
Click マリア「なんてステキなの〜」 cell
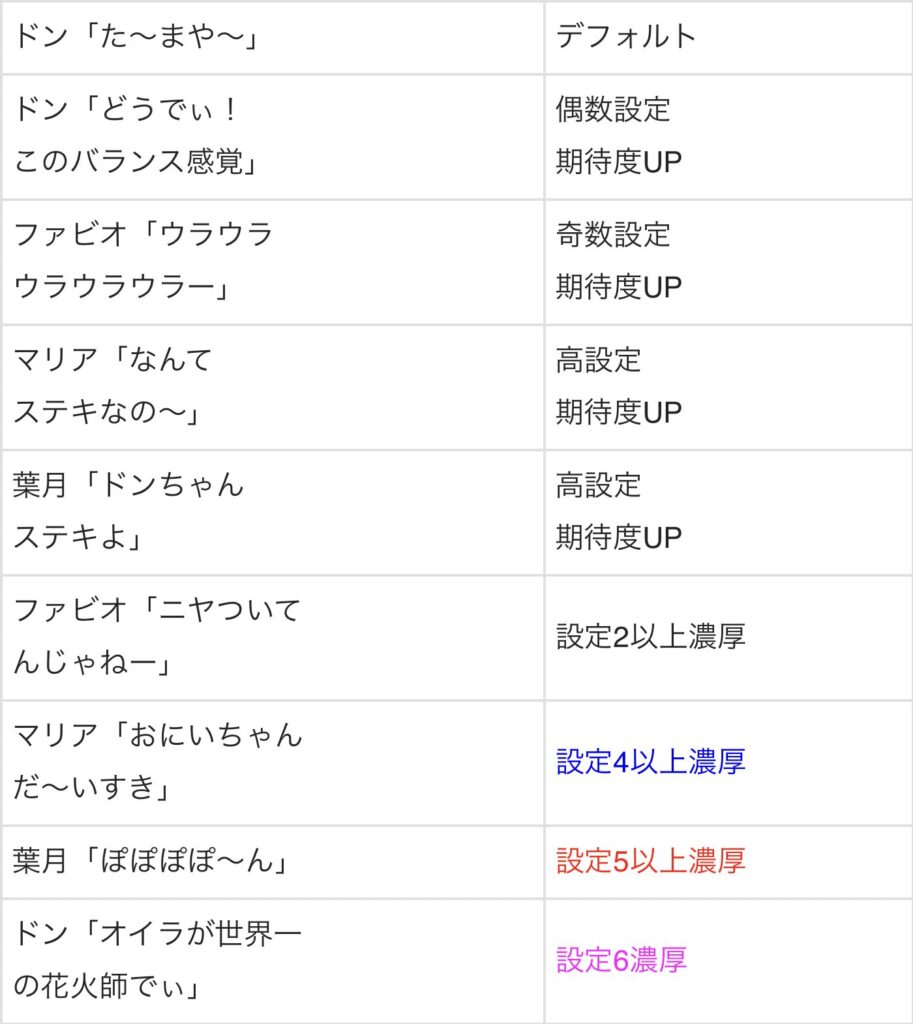272,387
